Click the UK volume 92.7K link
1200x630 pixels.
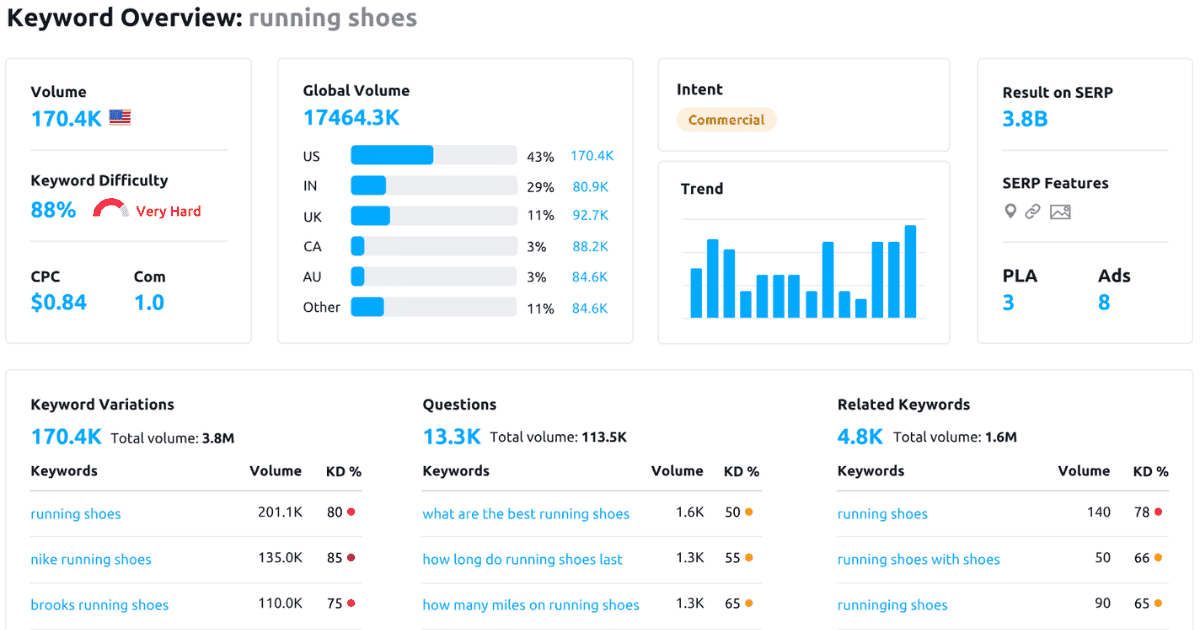(590, 215)
